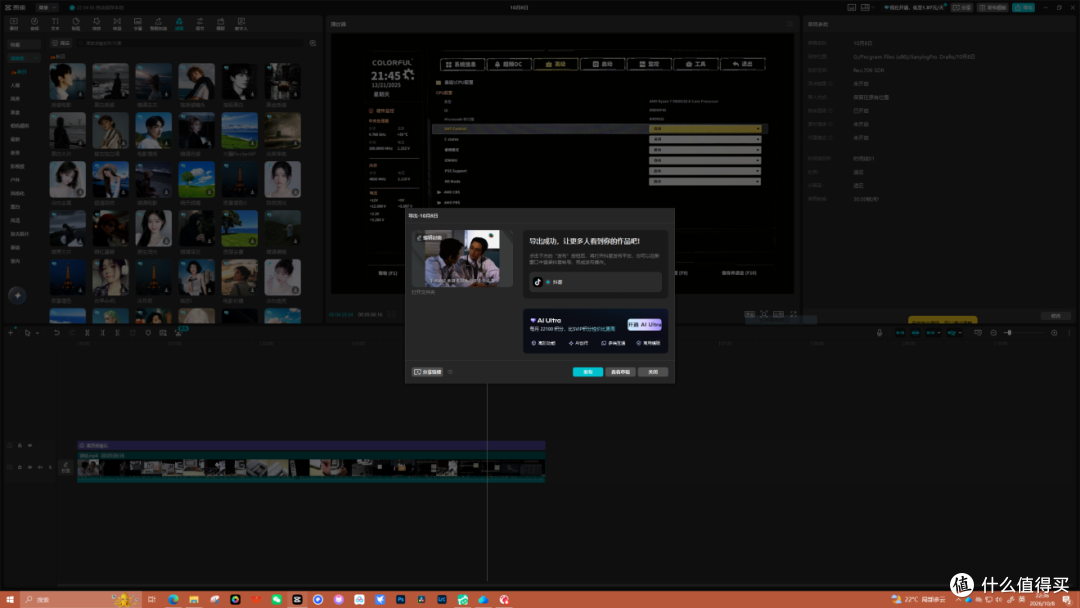Screen dimensions: 1080x608
Task: Open the 模板 templates panel
Action: coord(220,24)
